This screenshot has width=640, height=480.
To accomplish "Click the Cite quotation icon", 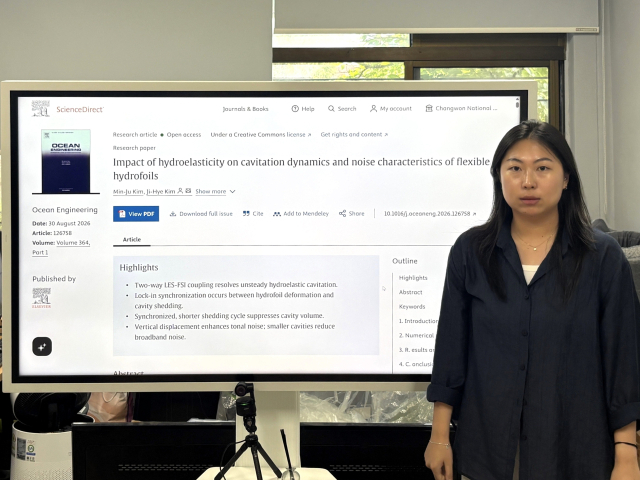I will tap(246, 213).
